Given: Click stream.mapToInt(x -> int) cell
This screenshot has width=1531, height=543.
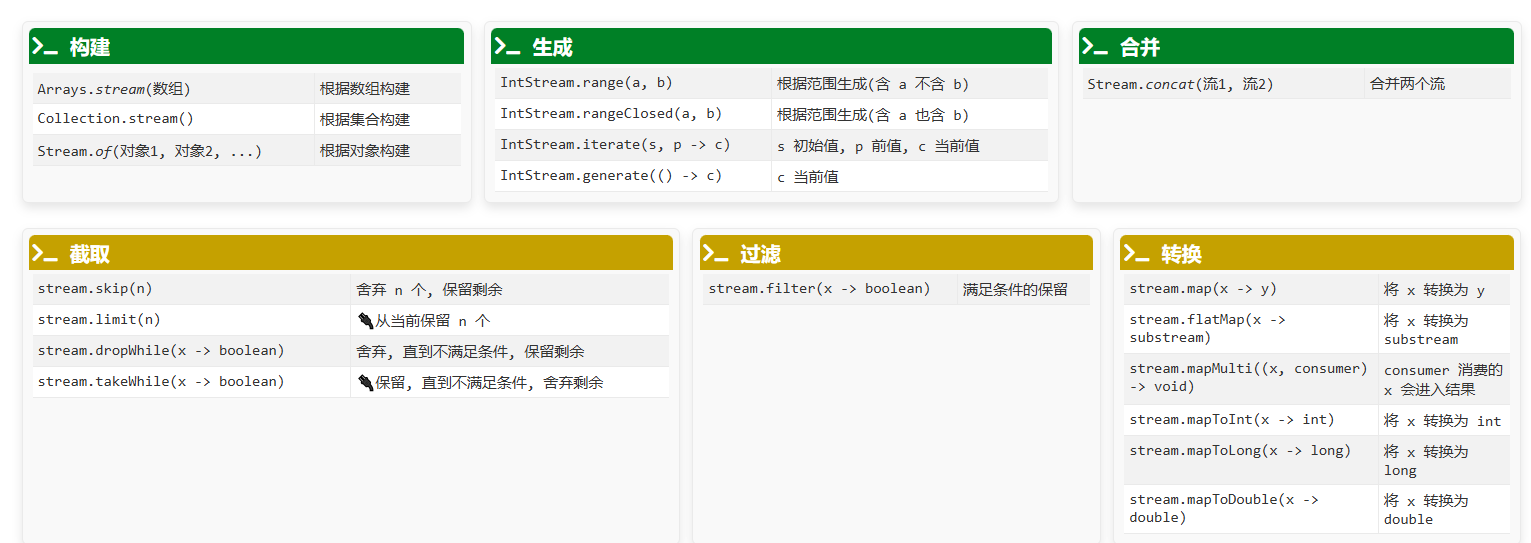Looking at the screenshot, I should (1251, 420).
